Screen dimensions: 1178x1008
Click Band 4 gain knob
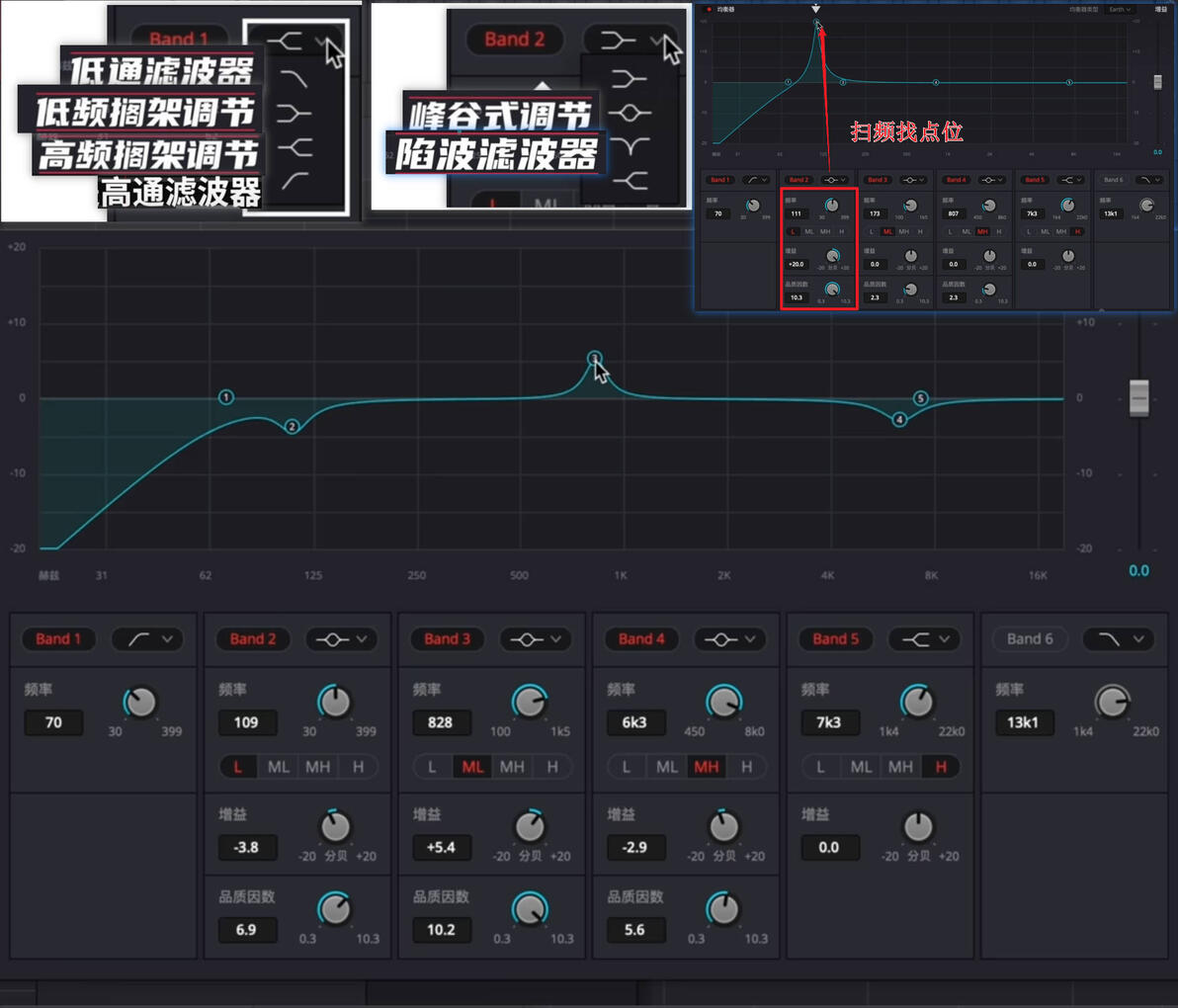pyautogui.click(x=723, y=827)
